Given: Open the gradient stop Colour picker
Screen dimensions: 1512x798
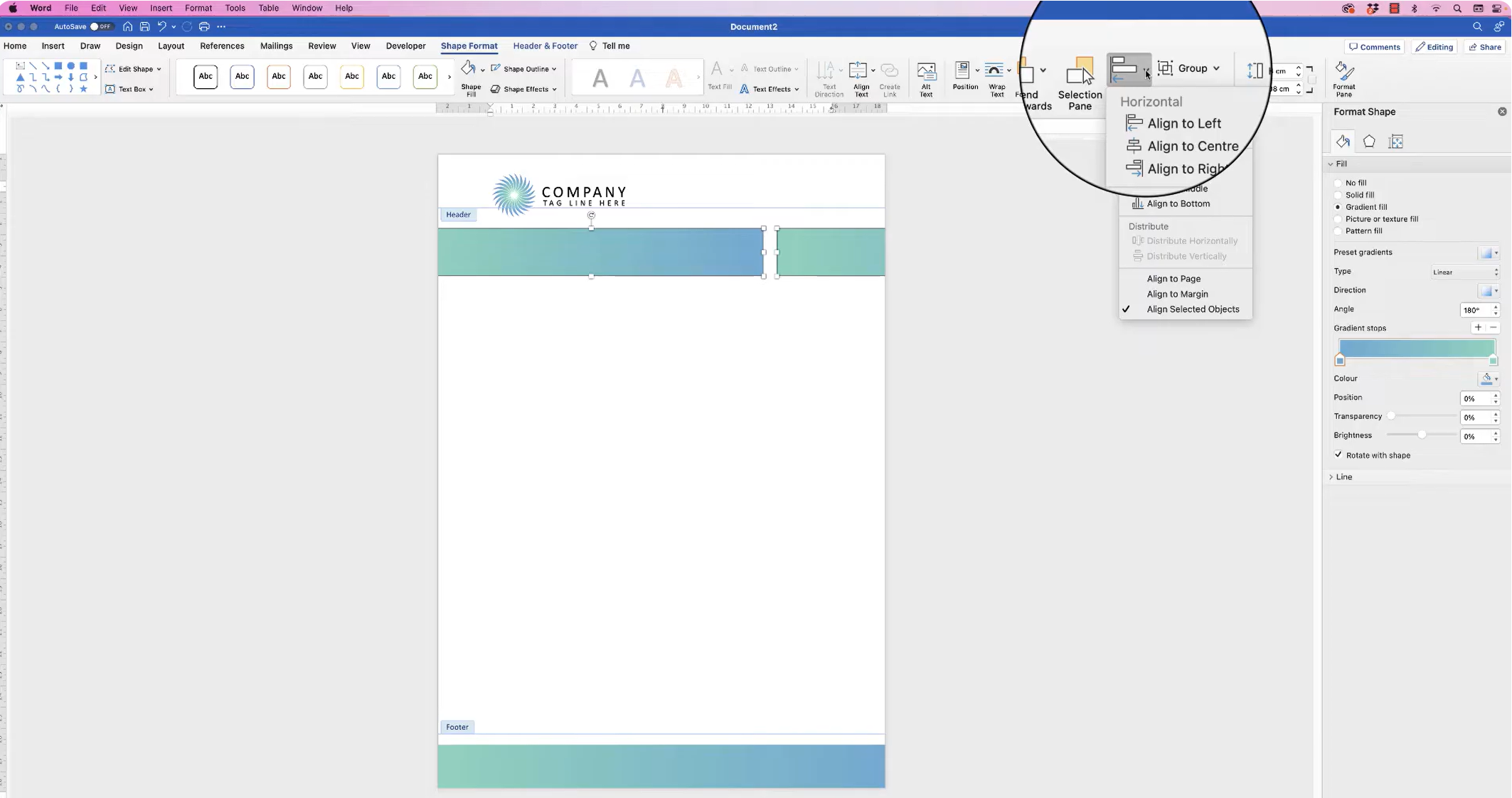Looking at the screenshot, I should [x=1489, y=378].
